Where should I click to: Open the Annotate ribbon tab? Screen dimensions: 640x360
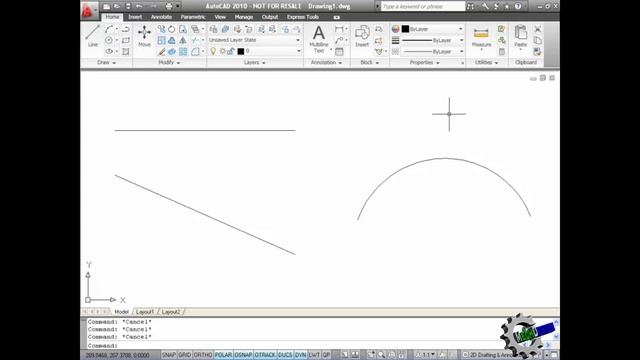[161, 17]
